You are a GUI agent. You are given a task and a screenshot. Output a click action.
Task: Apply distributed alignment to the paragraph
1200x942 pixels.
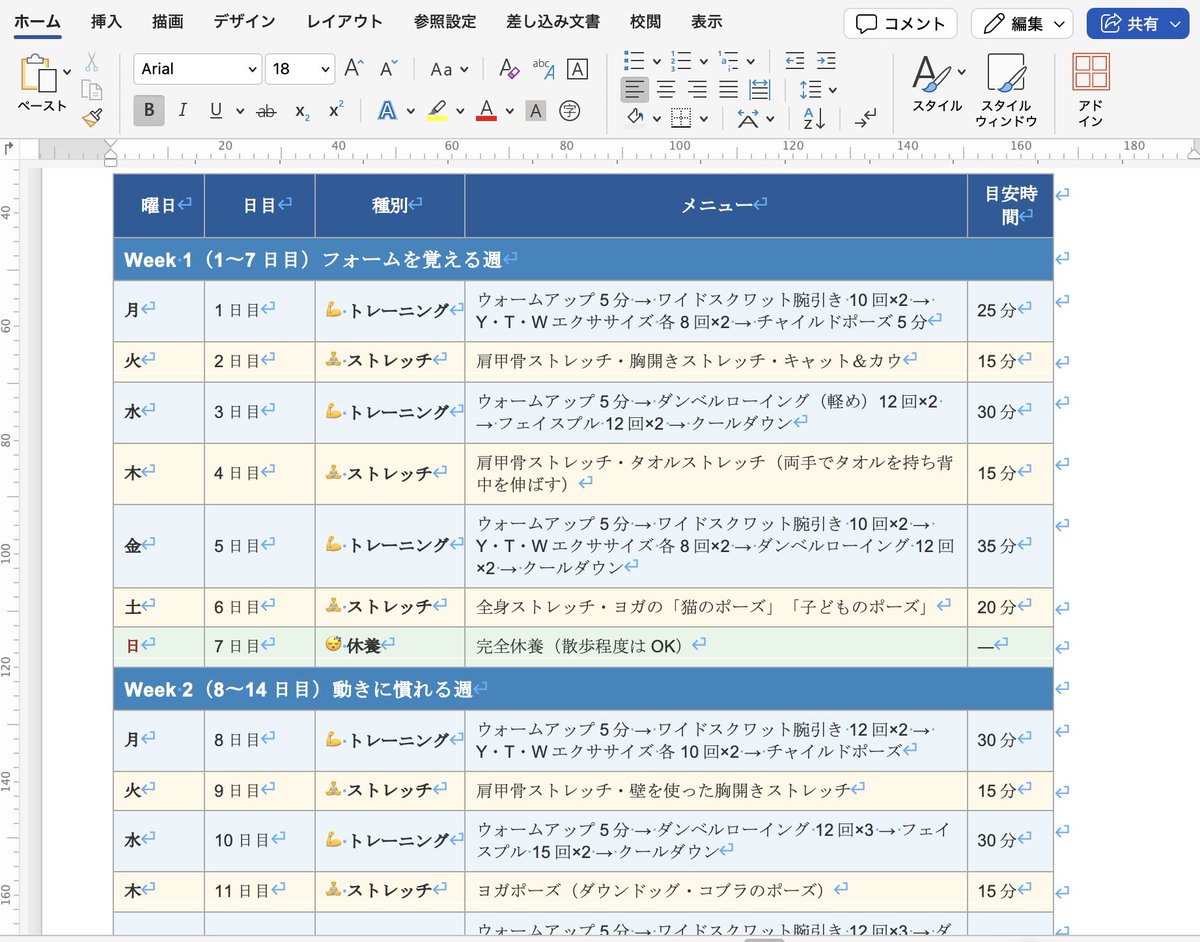click(760, 90)
